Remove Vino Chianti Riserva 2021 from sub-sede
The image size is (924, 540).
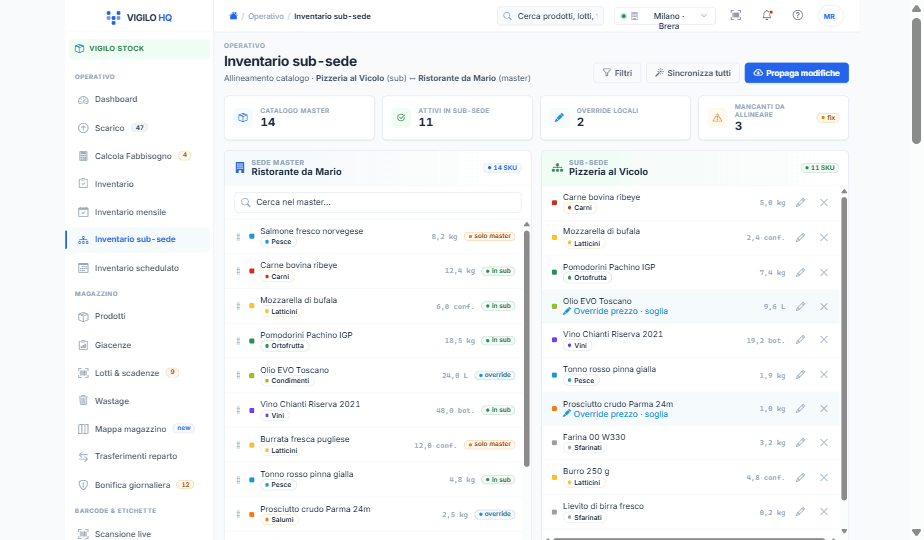tap(824, 340)
